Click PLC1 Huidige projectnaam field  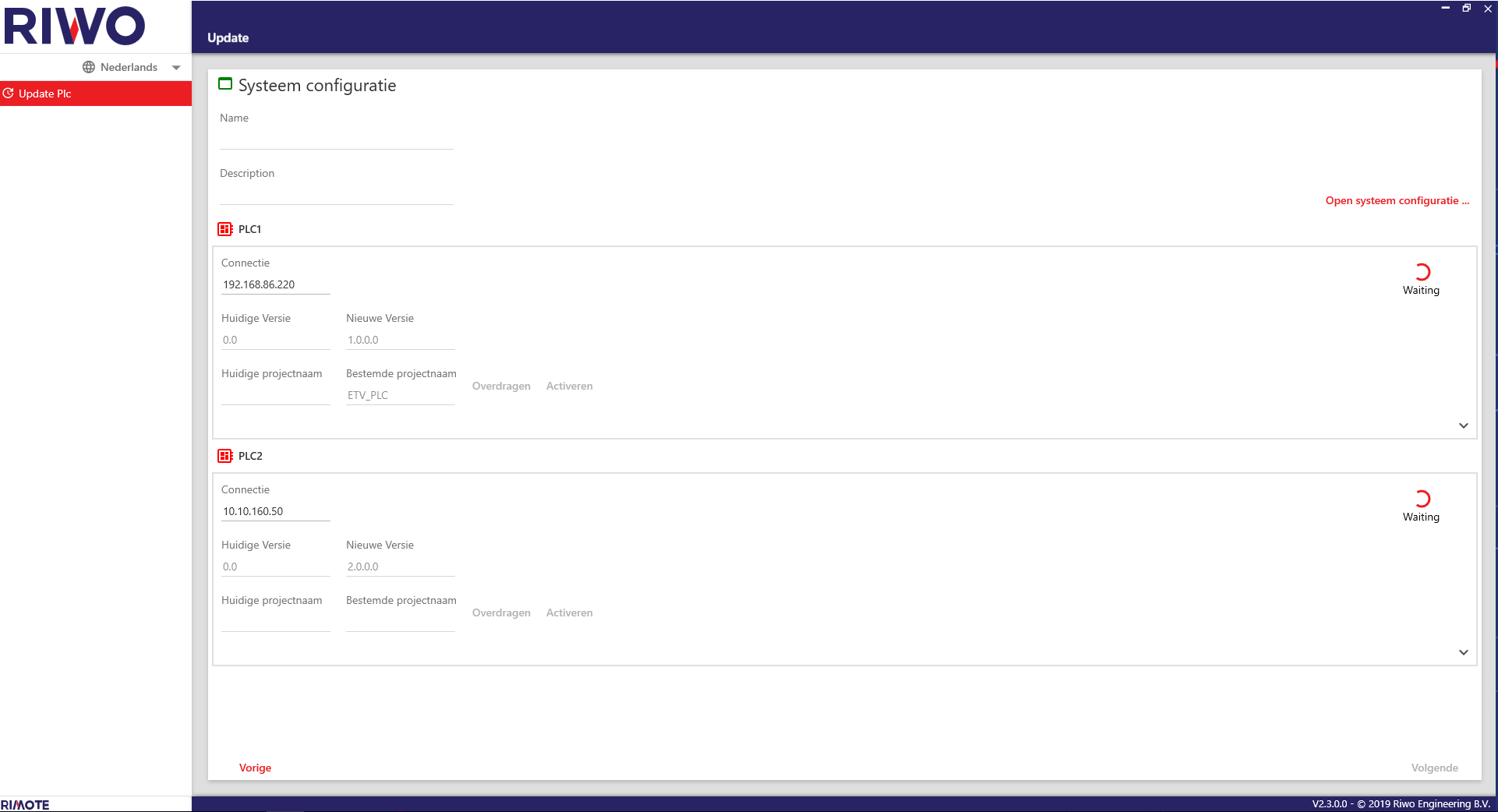276,395
